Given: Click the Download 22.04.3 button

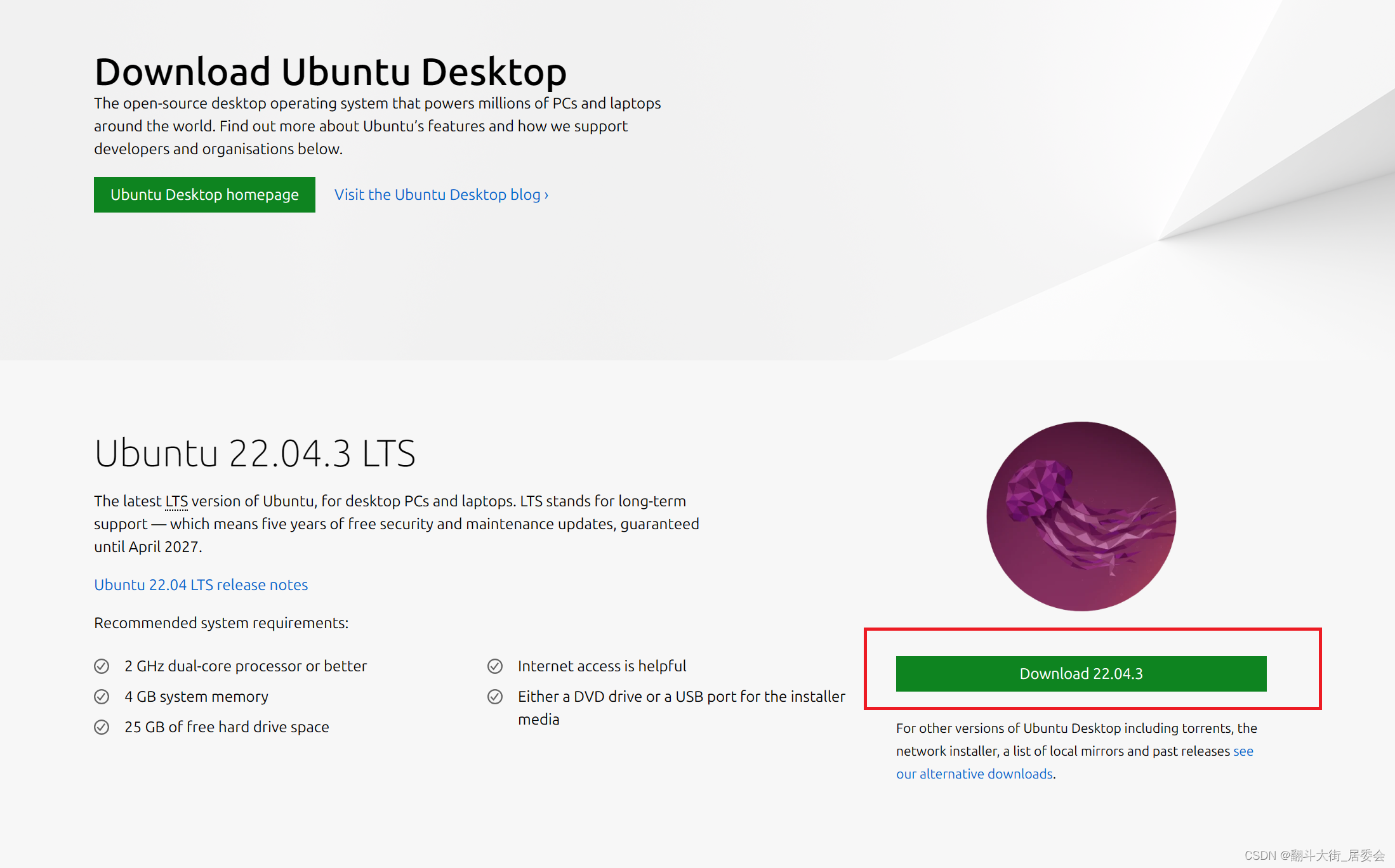Looking at the screenshot, I should [x=1081, y=674].
